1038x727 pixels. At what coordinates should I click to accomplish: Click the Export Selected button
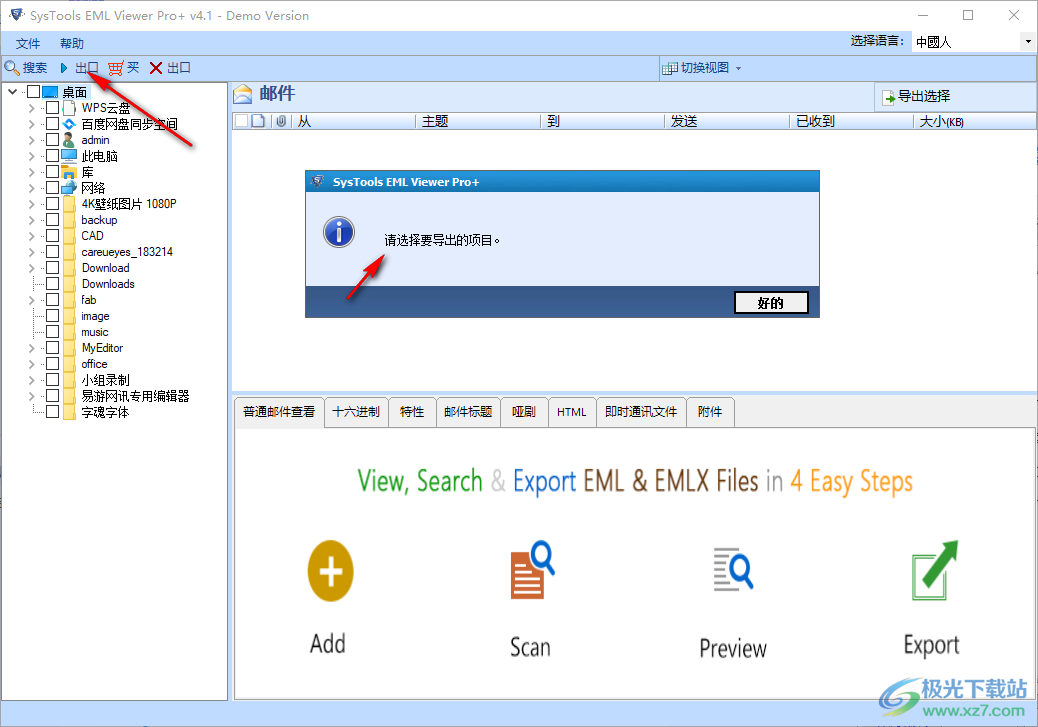955,97
